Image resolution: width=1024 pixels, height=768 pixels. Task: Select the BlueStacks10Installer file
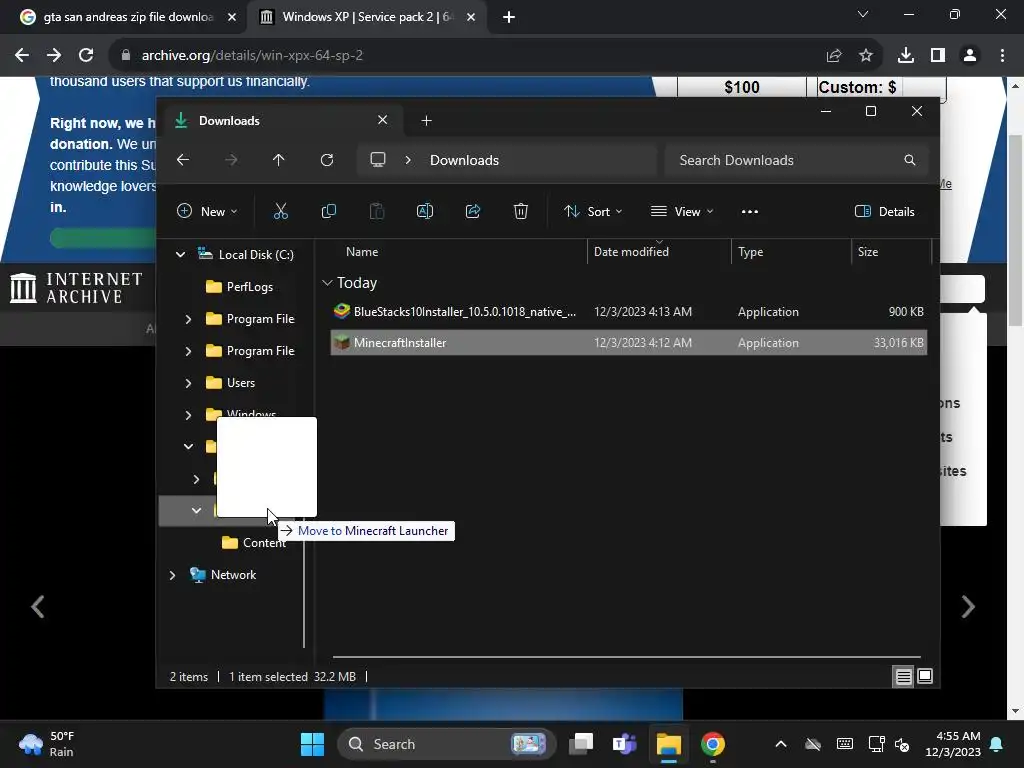pyautogui.click(x=628, y=312)
